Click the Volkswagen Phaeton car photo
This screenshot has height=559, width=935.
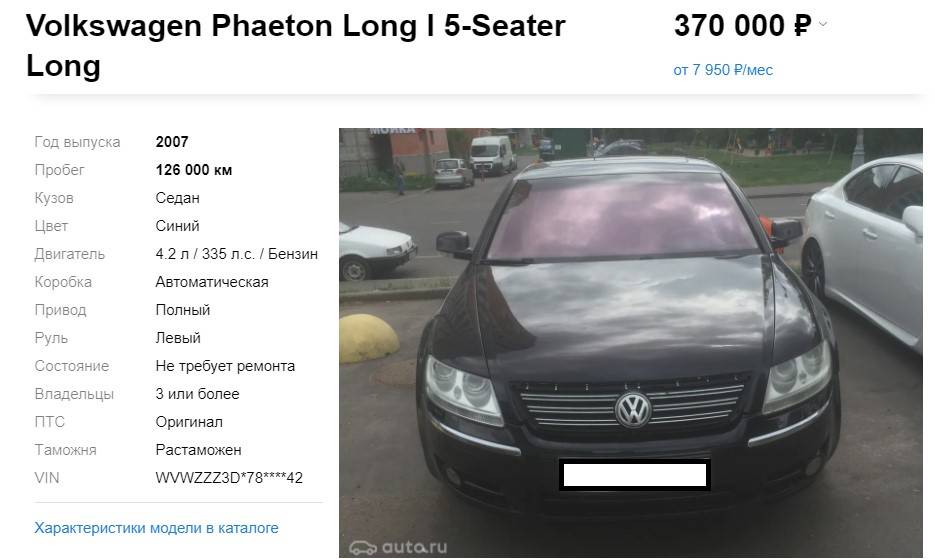click(630, 342)
